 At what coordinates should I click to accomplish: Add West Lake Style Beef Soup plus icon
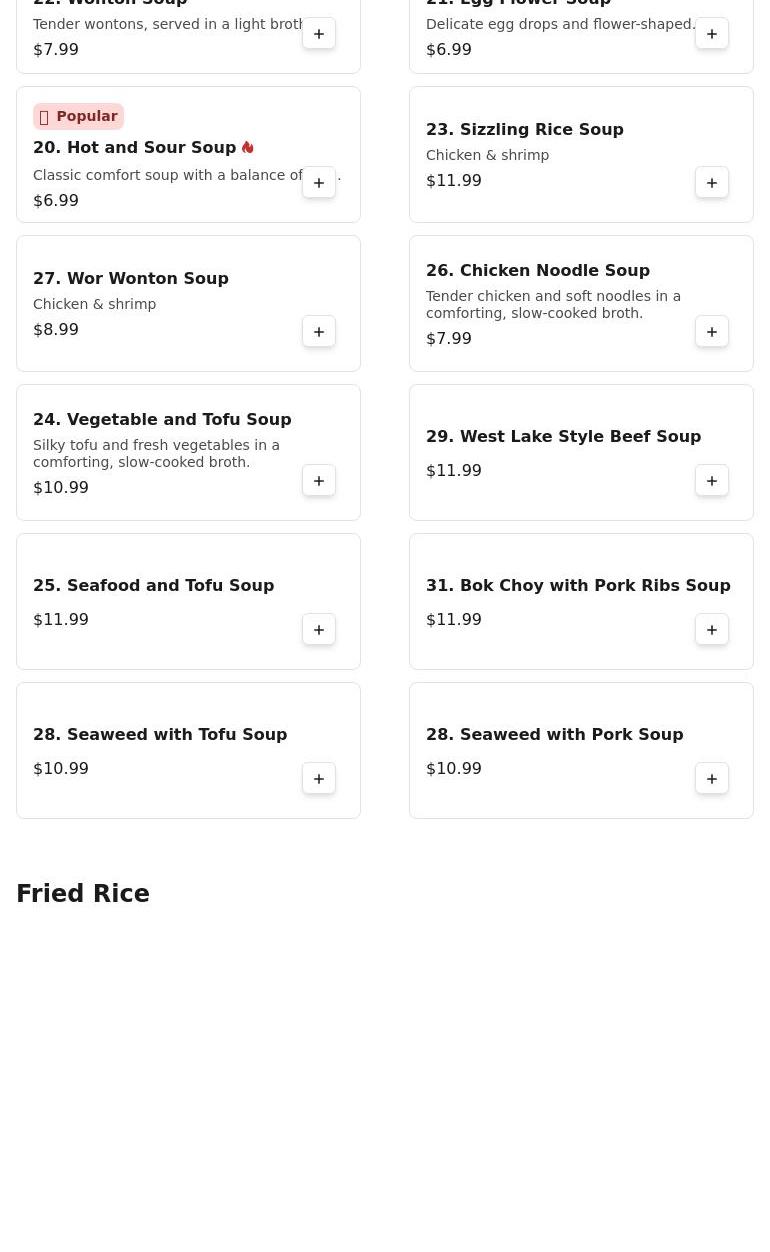tap(712, 480)
